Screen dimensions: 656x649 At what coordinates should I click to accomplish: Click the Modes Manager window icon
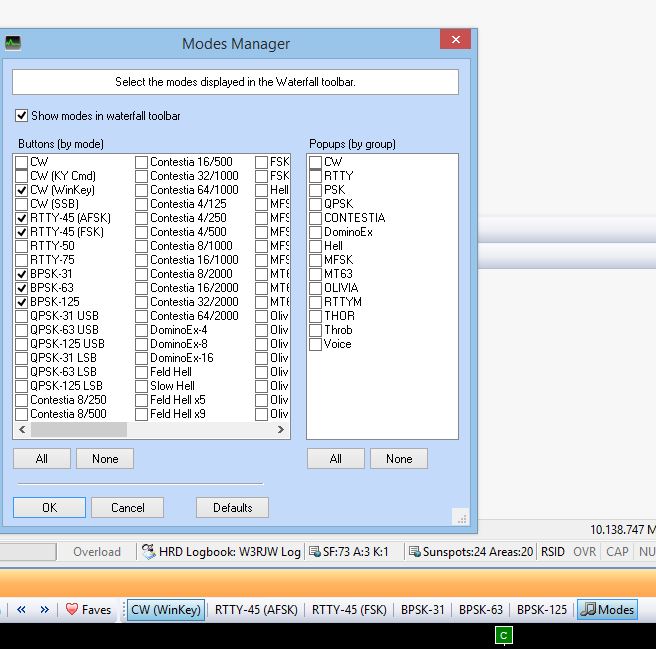point(13,43)
